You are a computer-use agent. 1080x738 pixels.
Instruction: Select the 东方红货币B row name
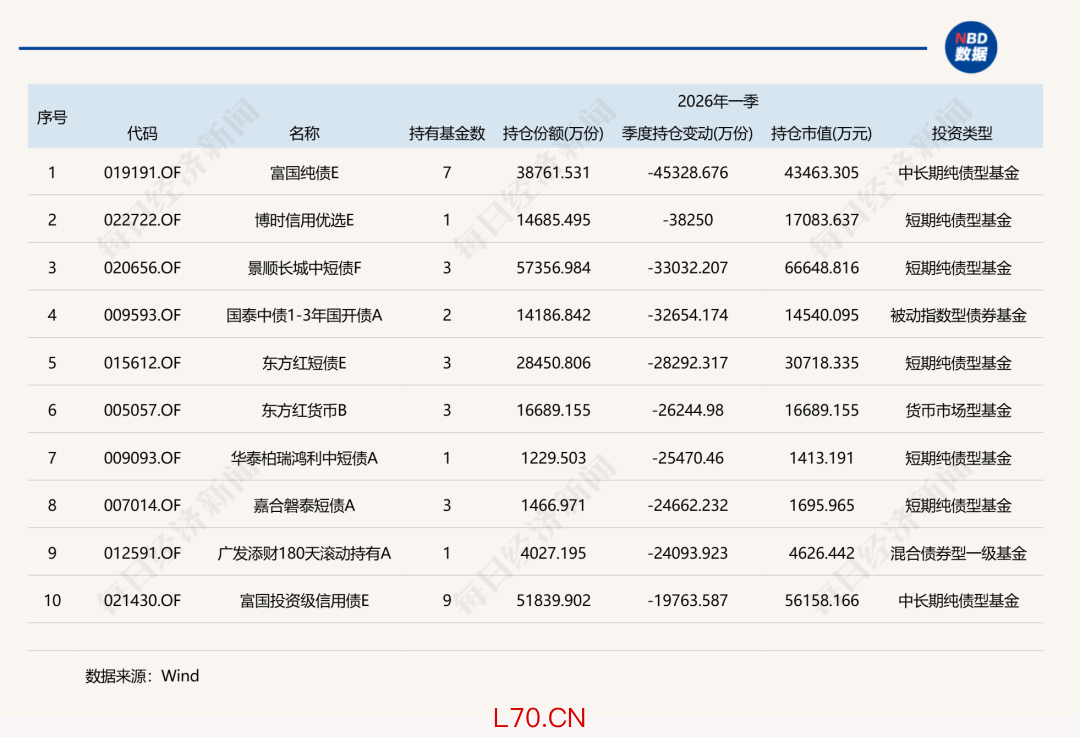coord(304,410)
